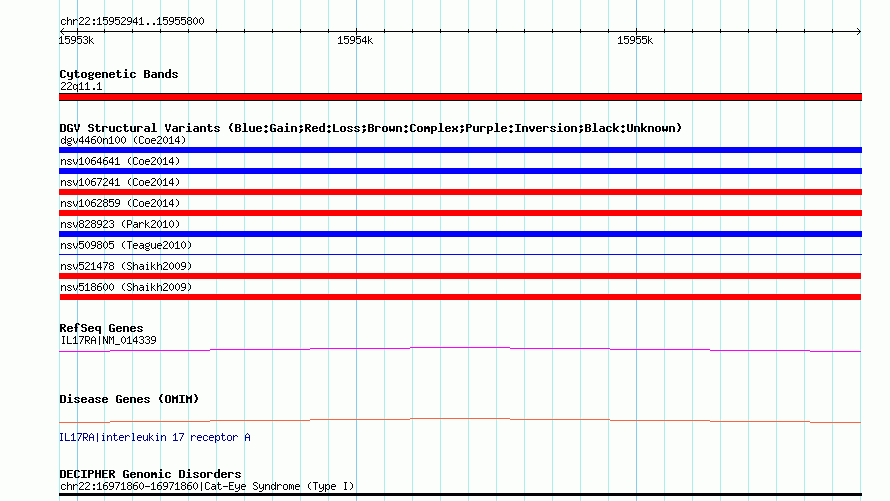The width and height of the screenshot is (890, 501).
Task: Click the DECIPHER Genomic Disorders track title
Action: coord(150,474)
